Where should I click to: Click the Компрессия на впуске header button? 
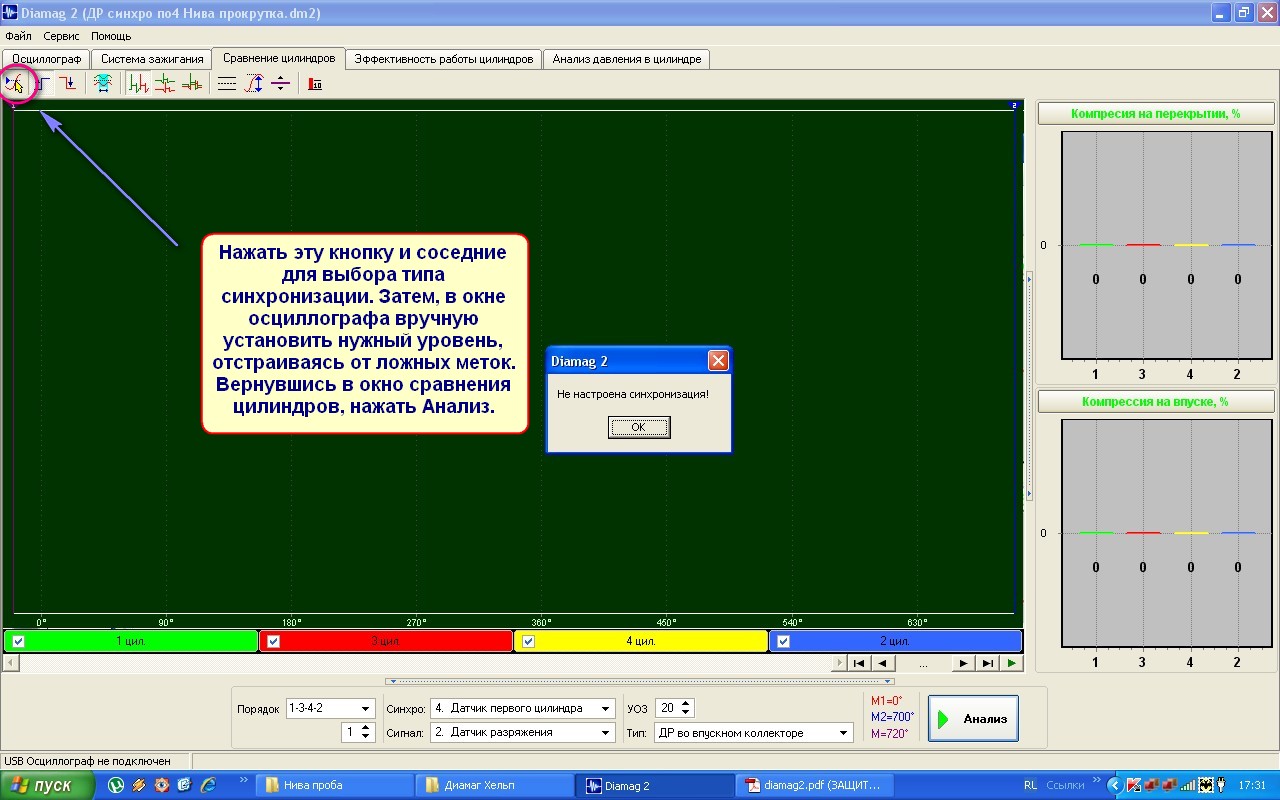[x=1156, y=402]
